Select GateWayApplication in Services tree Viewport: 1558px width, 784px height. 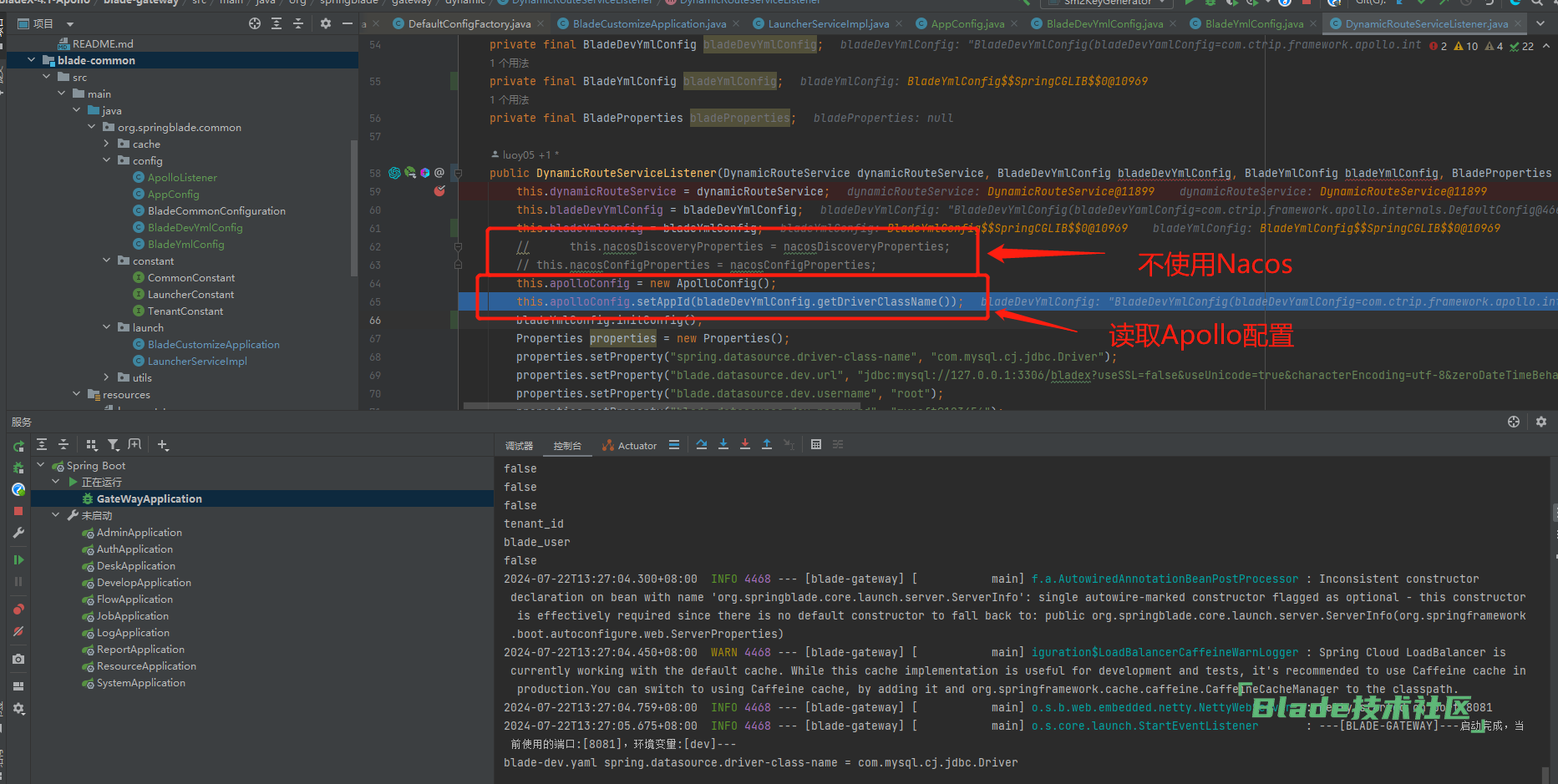[149, 498]
